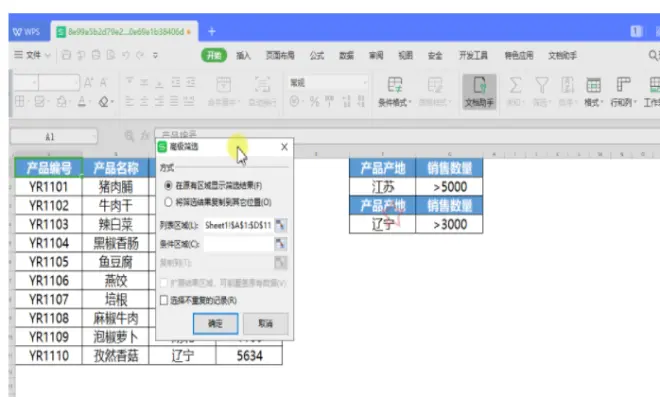
Task: Select cell YR1110
Action: (x=48, y=356)
